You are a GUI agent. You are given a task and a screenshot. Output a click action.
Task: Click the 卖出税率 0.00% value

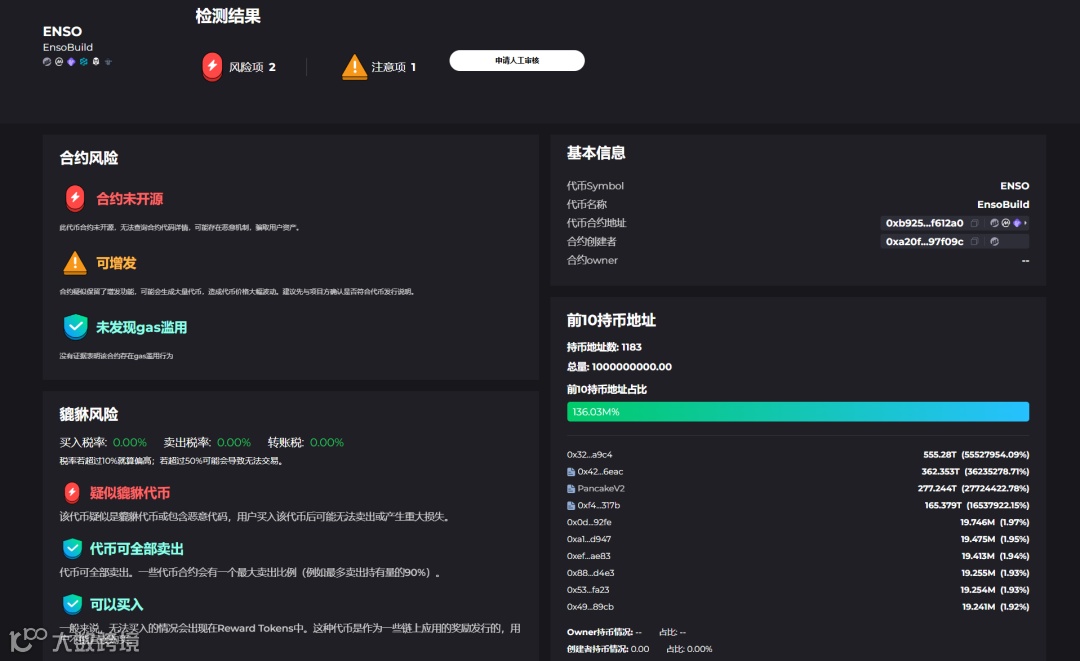coord(233,442)
